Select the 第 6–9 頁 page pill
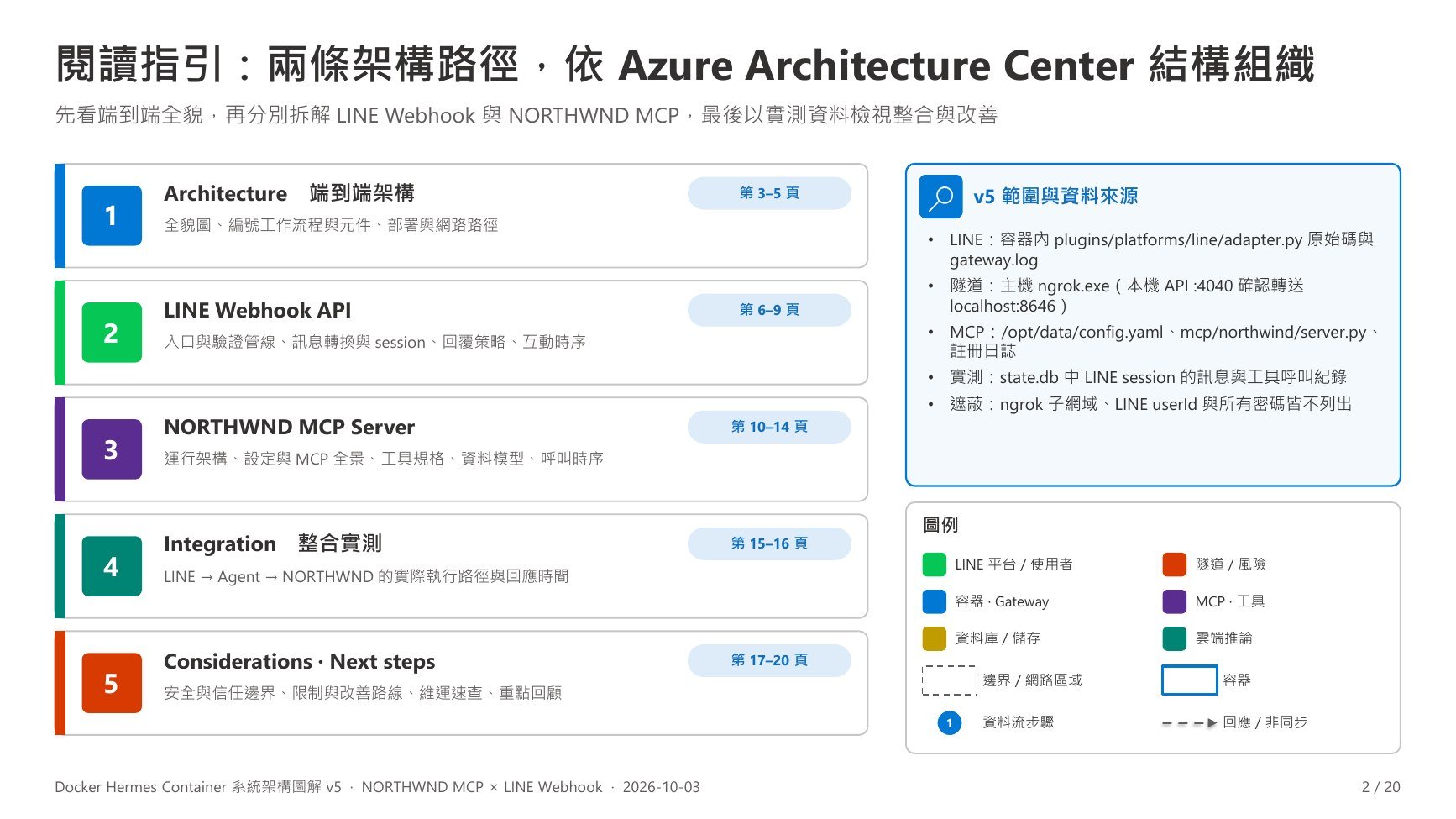This screenshot has height=819, width=1456. [769, 310]
